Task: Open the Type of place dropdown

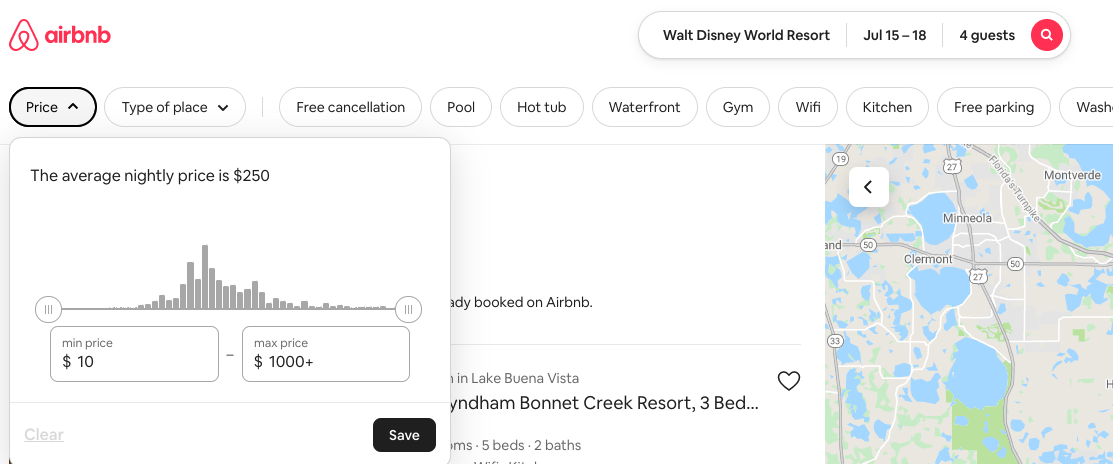Action: pos(175,107)
